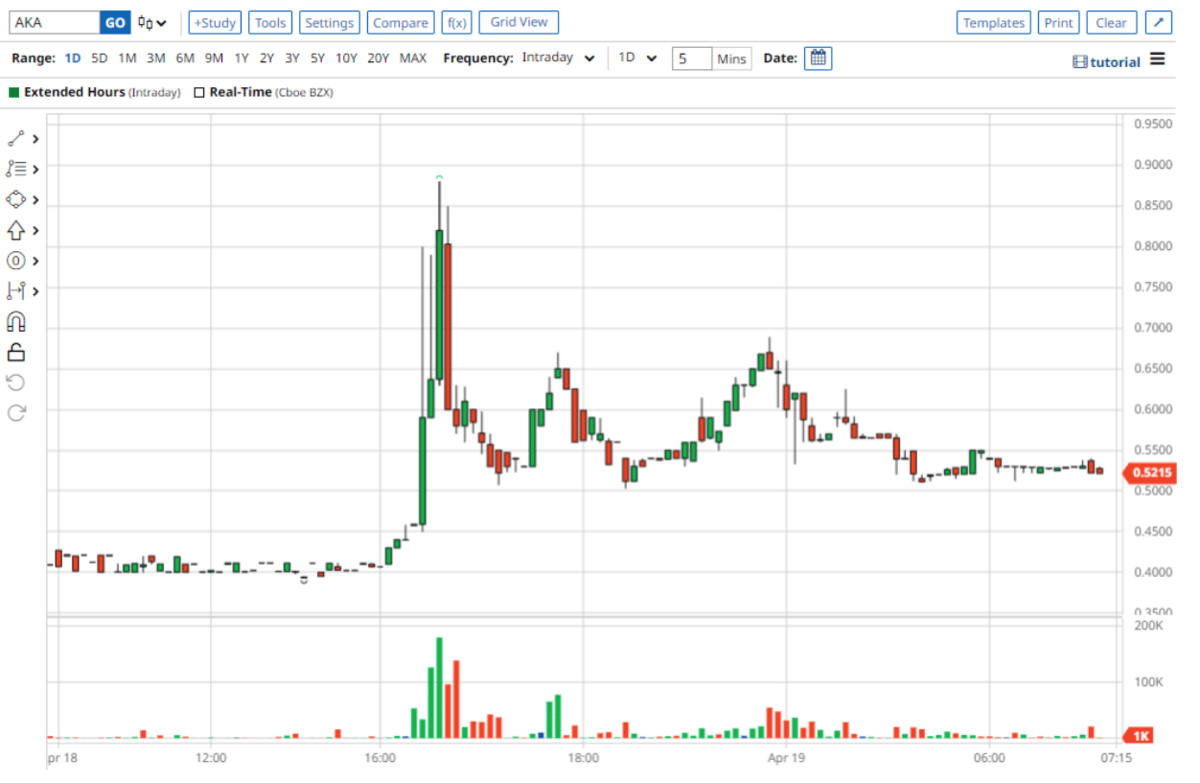Select the Fibonacci retracement tool
Image resolution: width=1200 pixels, height=783 pixels.
[16, 169]
